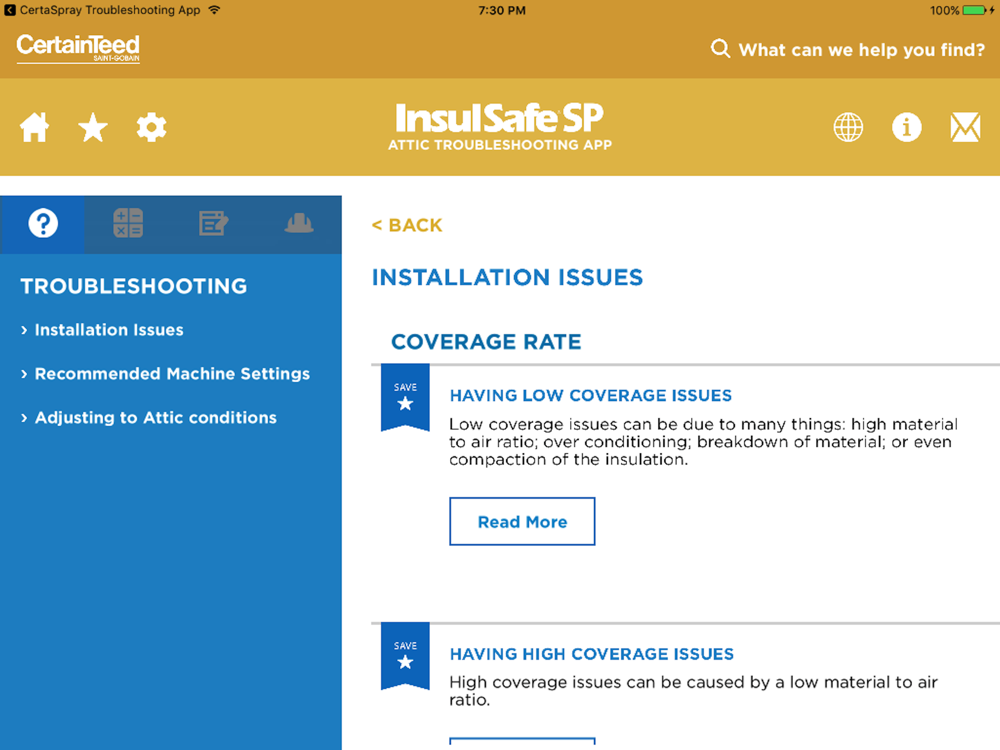Expand Recommended Machine Settings
Viewport: 1000px width, 750px height.
pos(165,374)
